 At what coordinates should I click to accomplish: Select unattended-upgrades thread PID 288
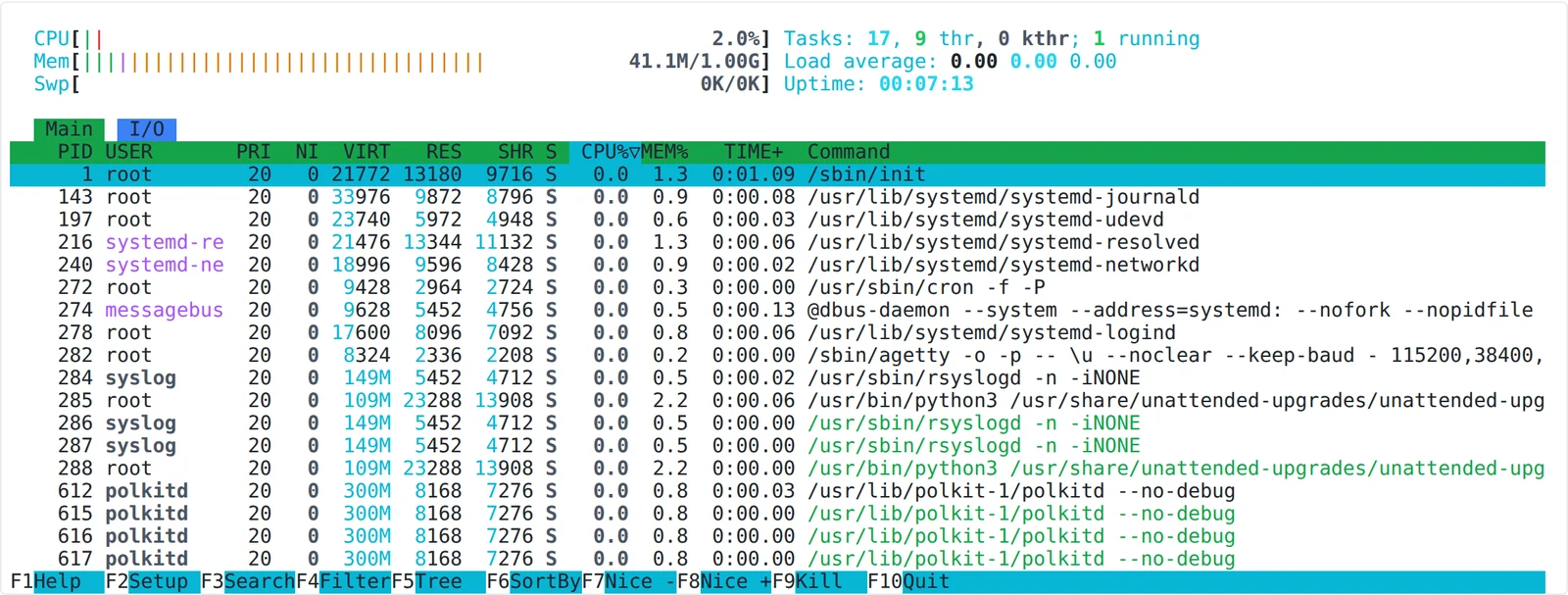click(777, 469)
